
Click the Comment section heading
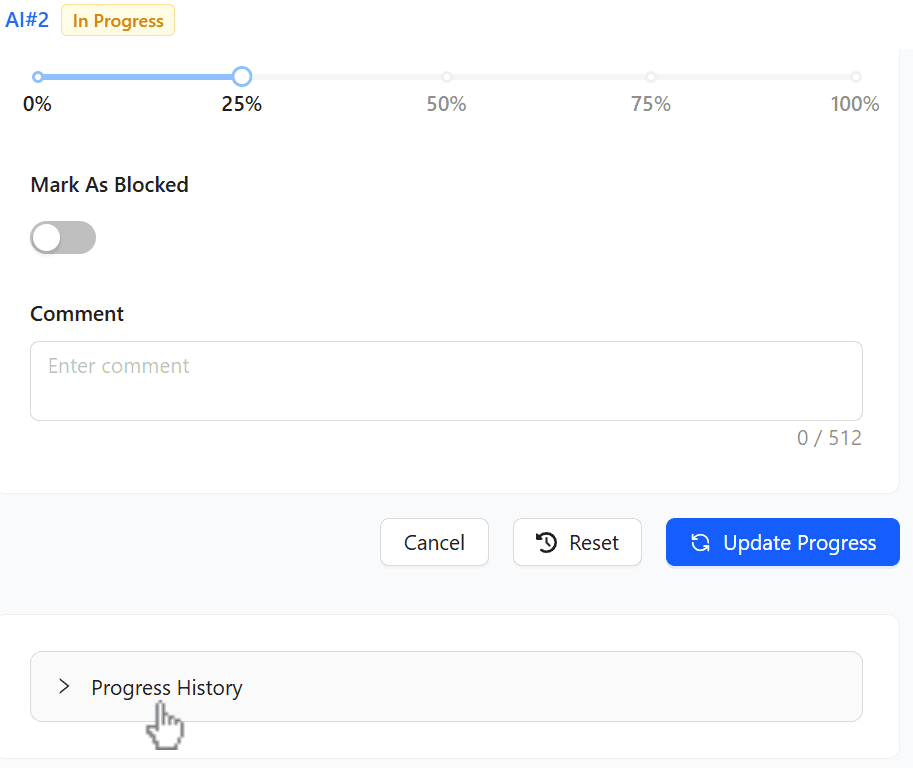tap(77, 313)
